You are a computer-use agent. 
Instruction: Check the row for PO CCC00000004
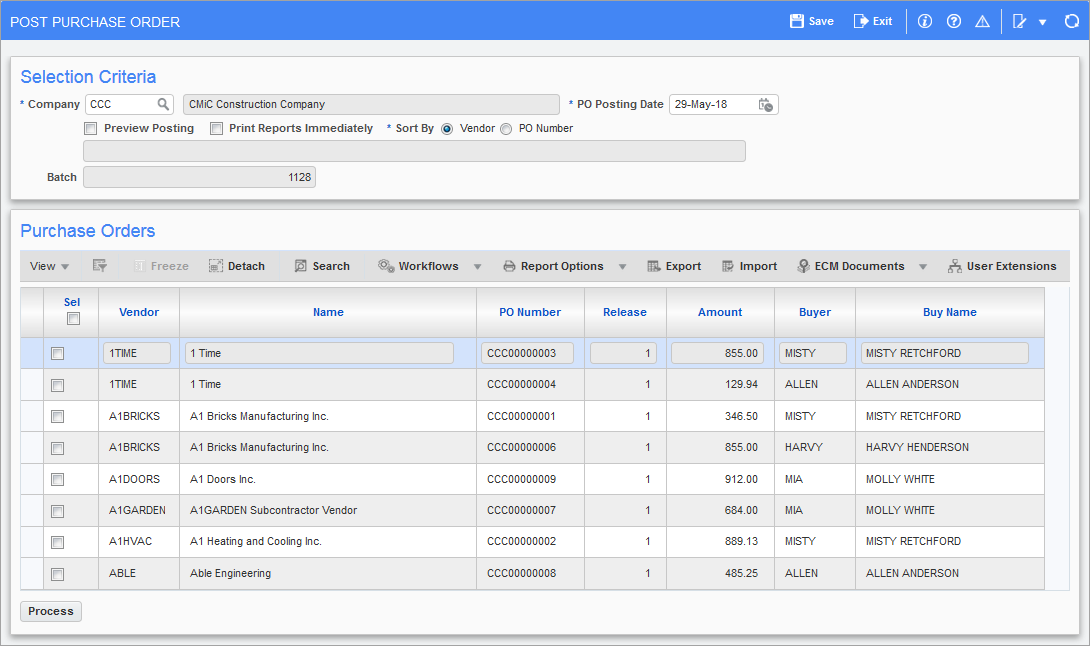[x=58, y=385]
